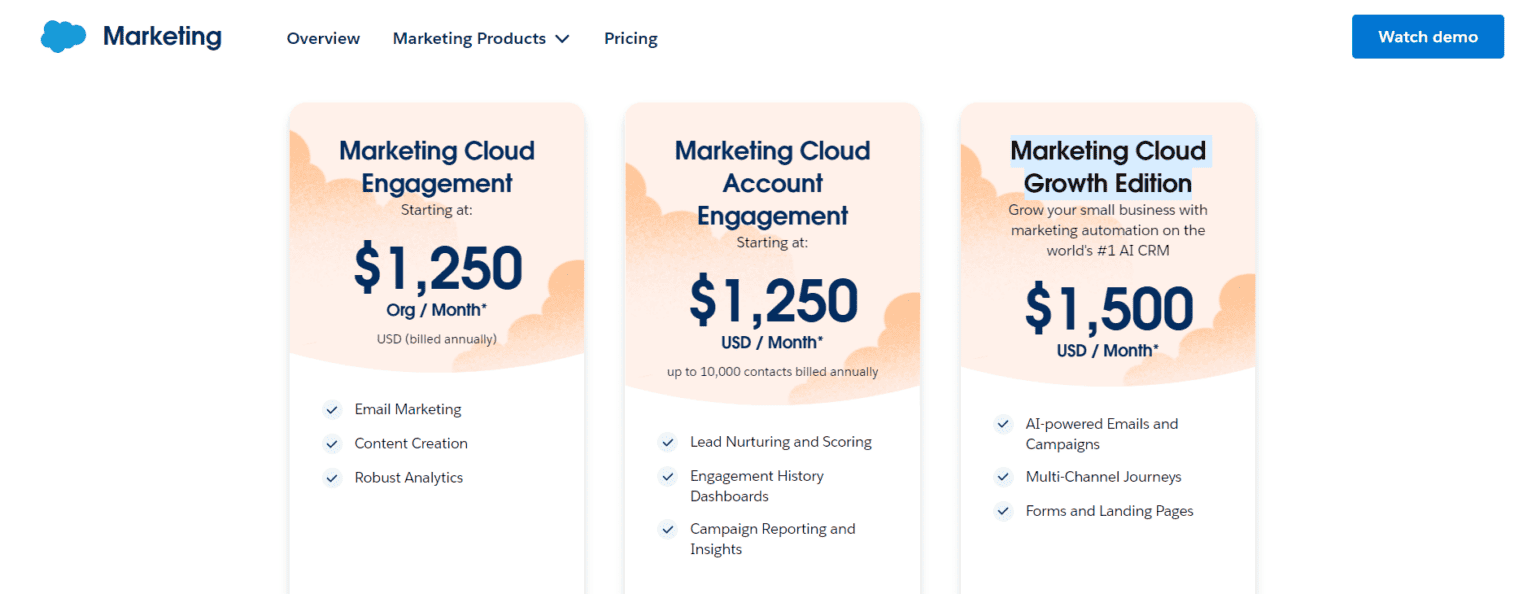Select the Marketing Cloud Account Engagement title
The height and width of the screenshot is (594, 1536).
point(772,183)
